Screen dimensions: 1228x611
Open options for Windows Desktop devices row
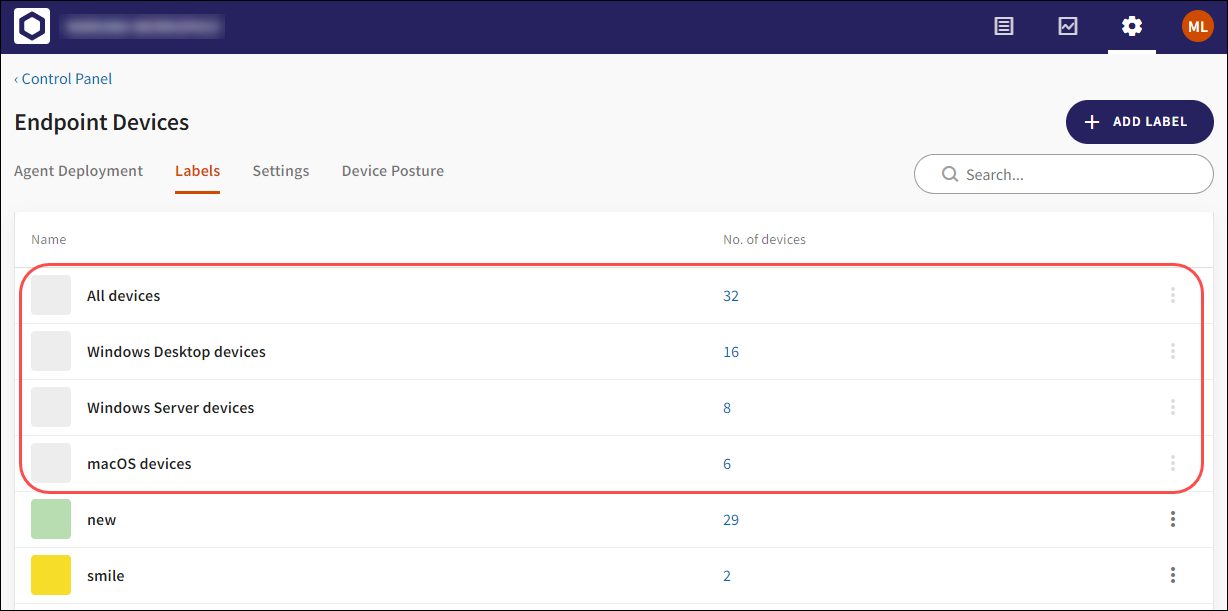coord(1173,352)
